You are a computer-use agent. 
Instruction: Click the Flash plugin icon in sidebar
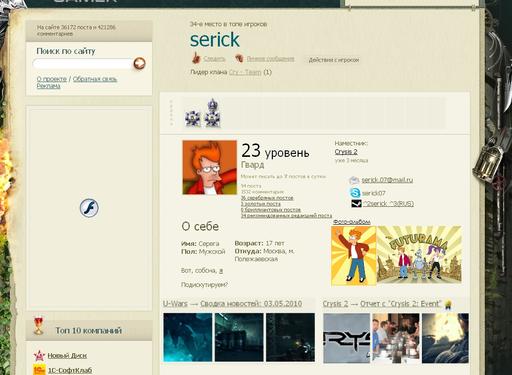click(x=89, y=208)
